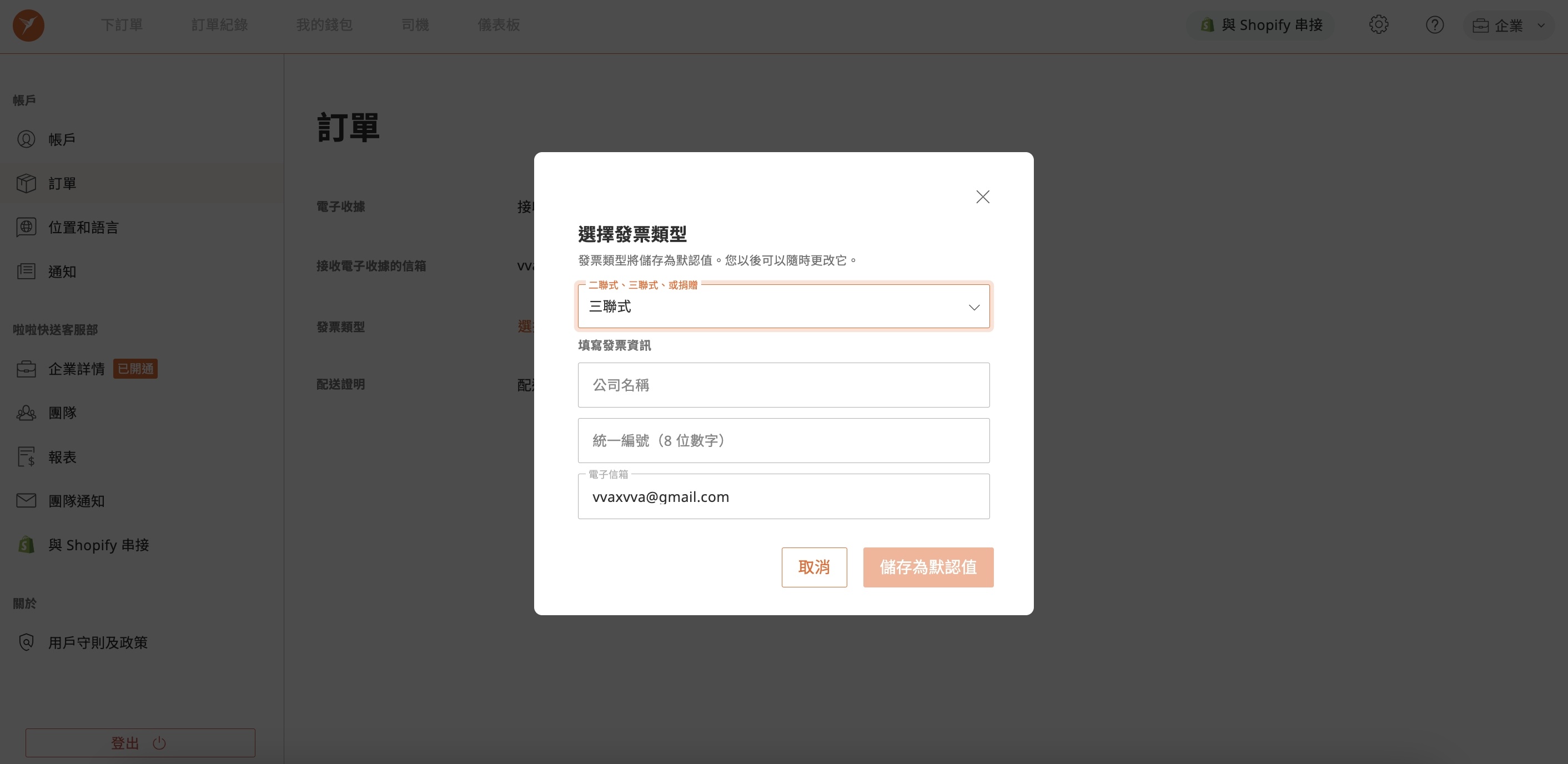The image size is (1568, 764).
Task: Open 用戶守則及政策 link
Action: point(141,642)
